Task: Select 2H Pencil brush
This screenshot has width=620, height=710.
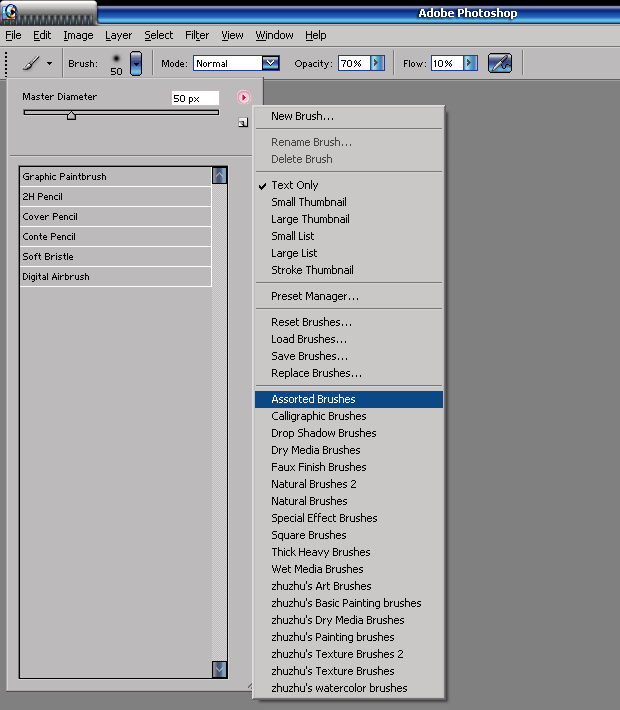Action: coord(115,197)
